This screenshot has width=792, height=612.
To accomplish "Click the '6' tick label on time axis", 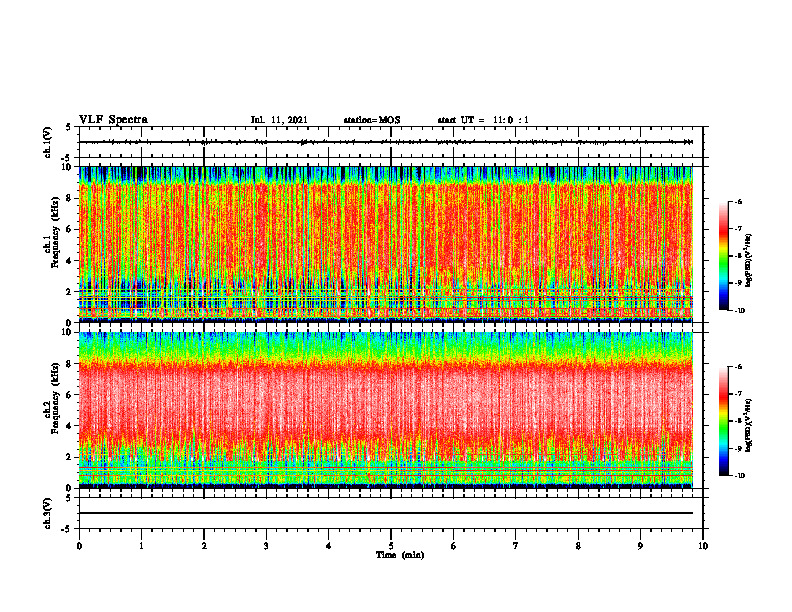I will coord(454,546).
